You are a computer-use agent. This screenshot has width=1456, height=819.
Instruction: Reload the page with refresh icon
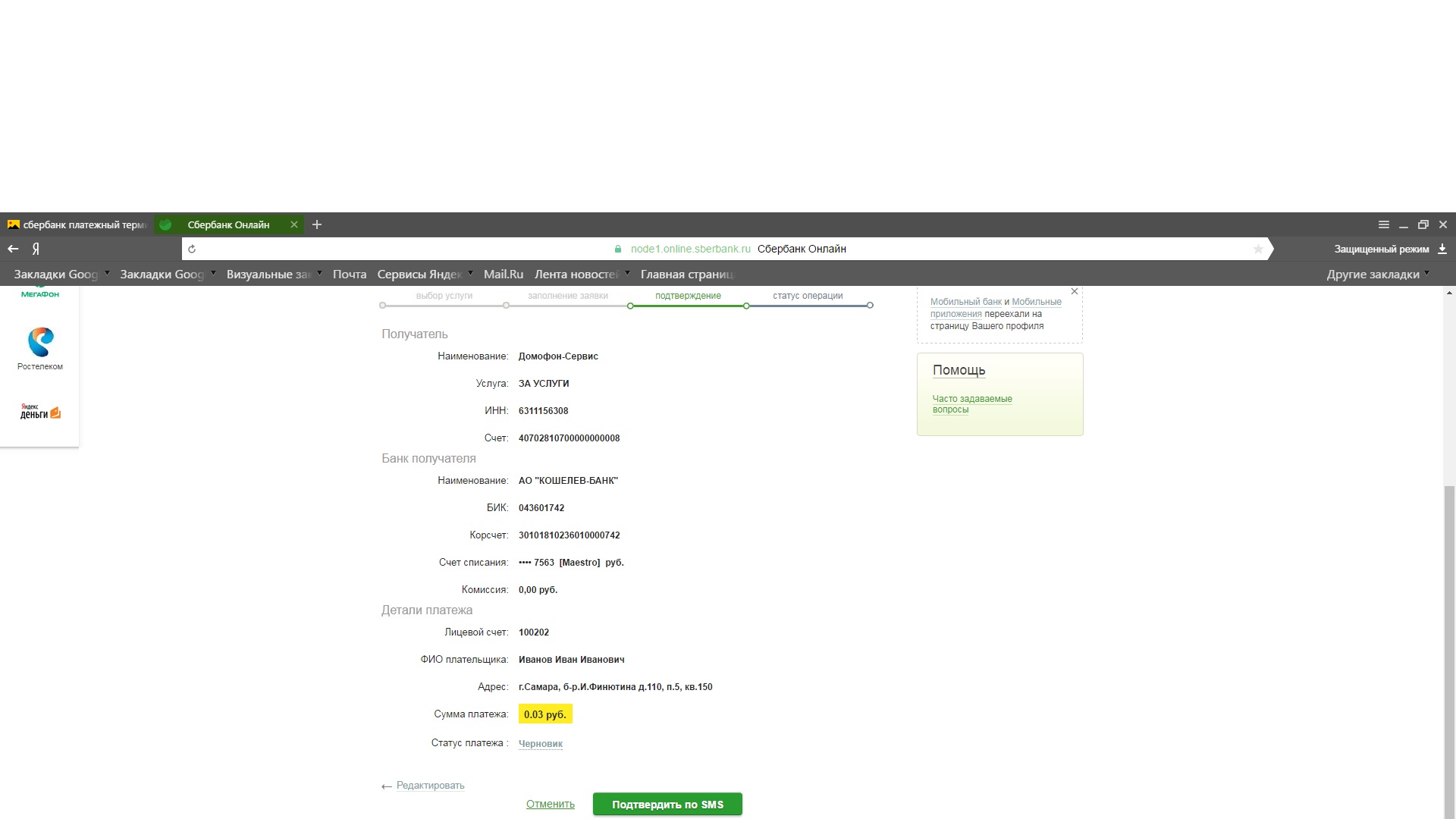[x=192, y=249]
